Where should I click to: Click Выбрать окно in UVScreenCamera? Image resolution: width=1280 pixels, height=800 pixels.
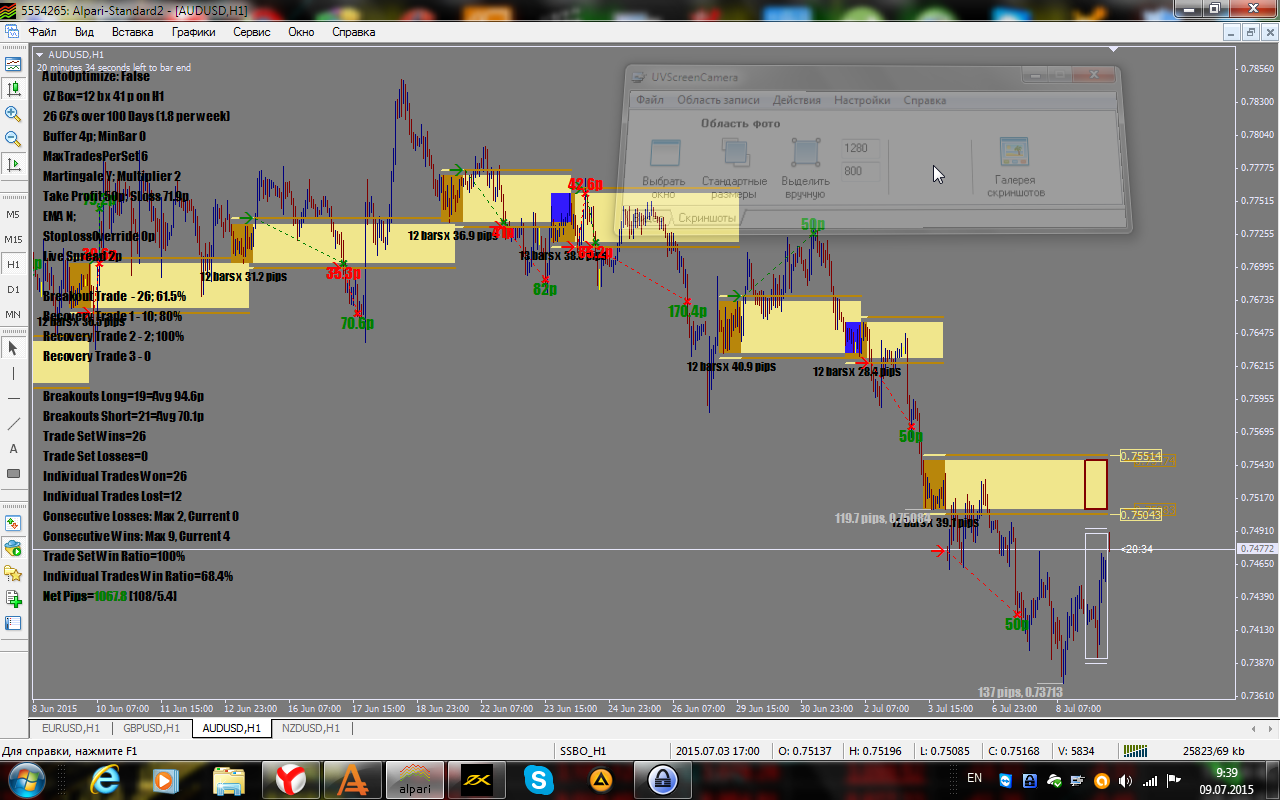(x=664, y=168)
